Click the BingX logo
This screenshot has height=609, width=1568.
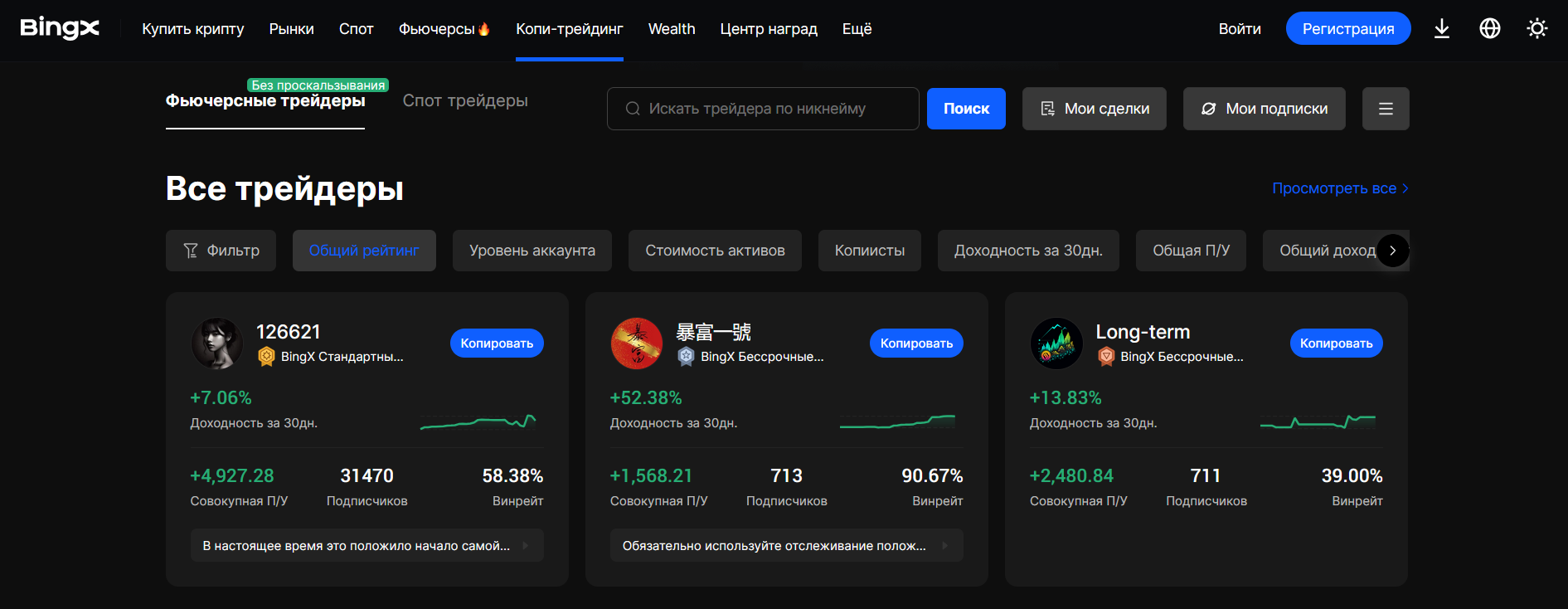[60, 28]
